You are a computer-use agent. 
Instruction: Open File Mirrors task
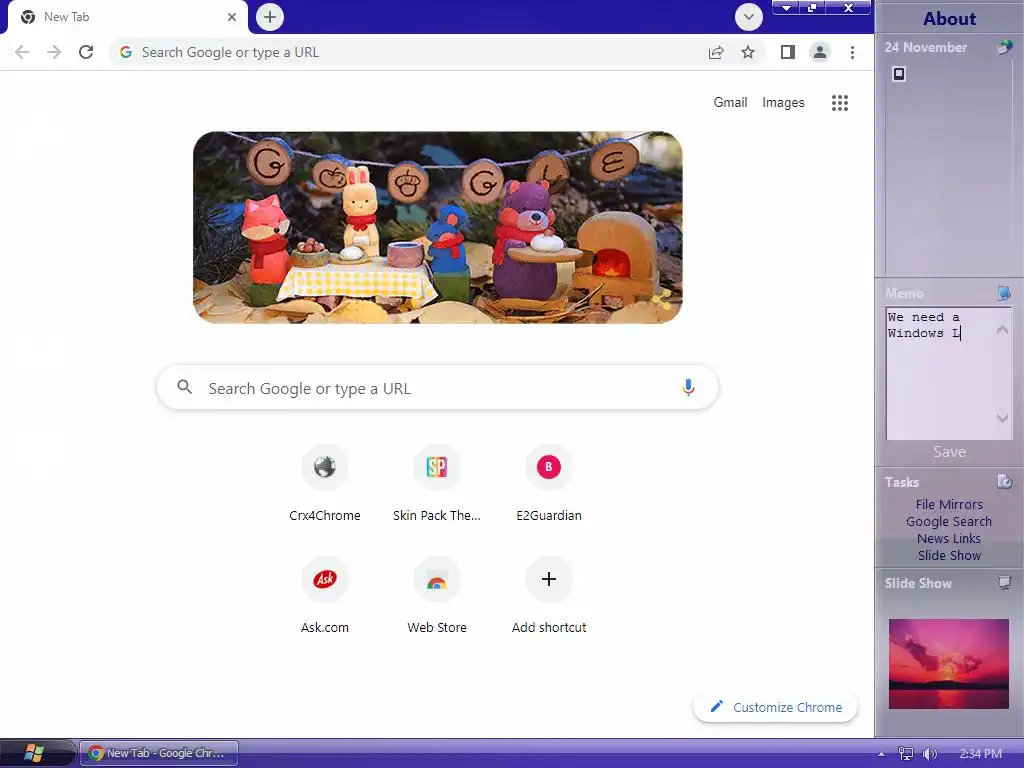tap(949, 504)
